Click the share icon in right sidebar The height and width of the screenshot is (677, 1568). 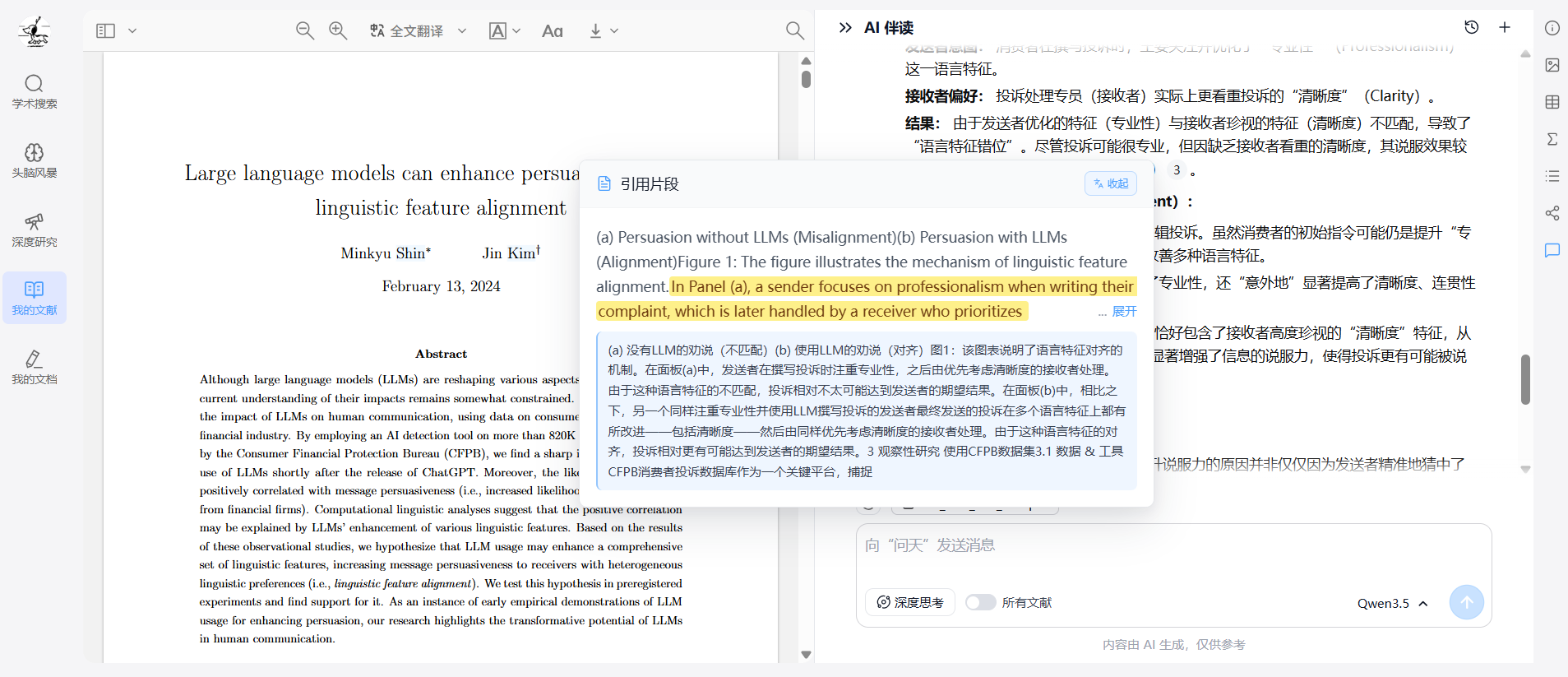point(1552,213)
